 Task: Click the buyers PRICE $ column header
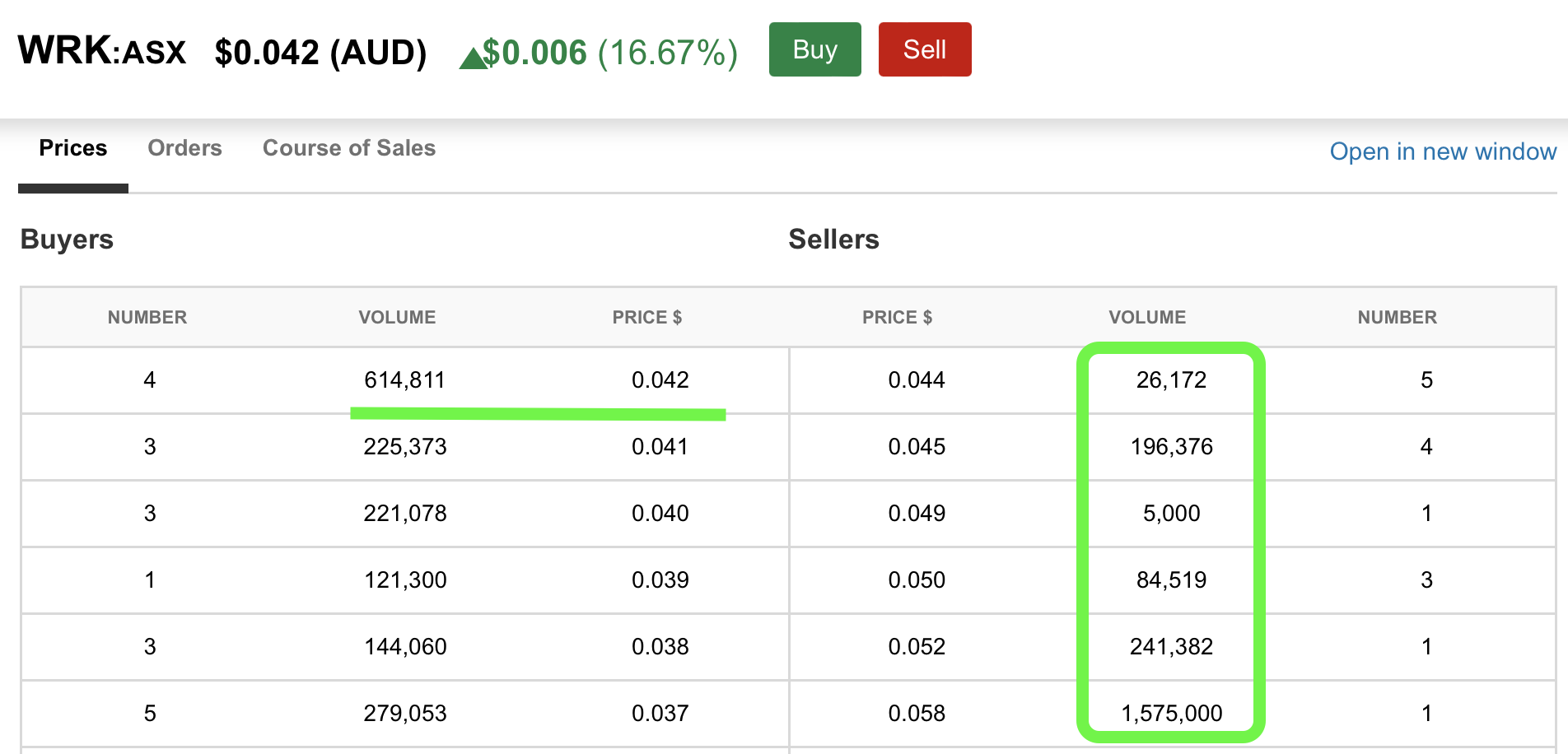click(x=647, y=318)
